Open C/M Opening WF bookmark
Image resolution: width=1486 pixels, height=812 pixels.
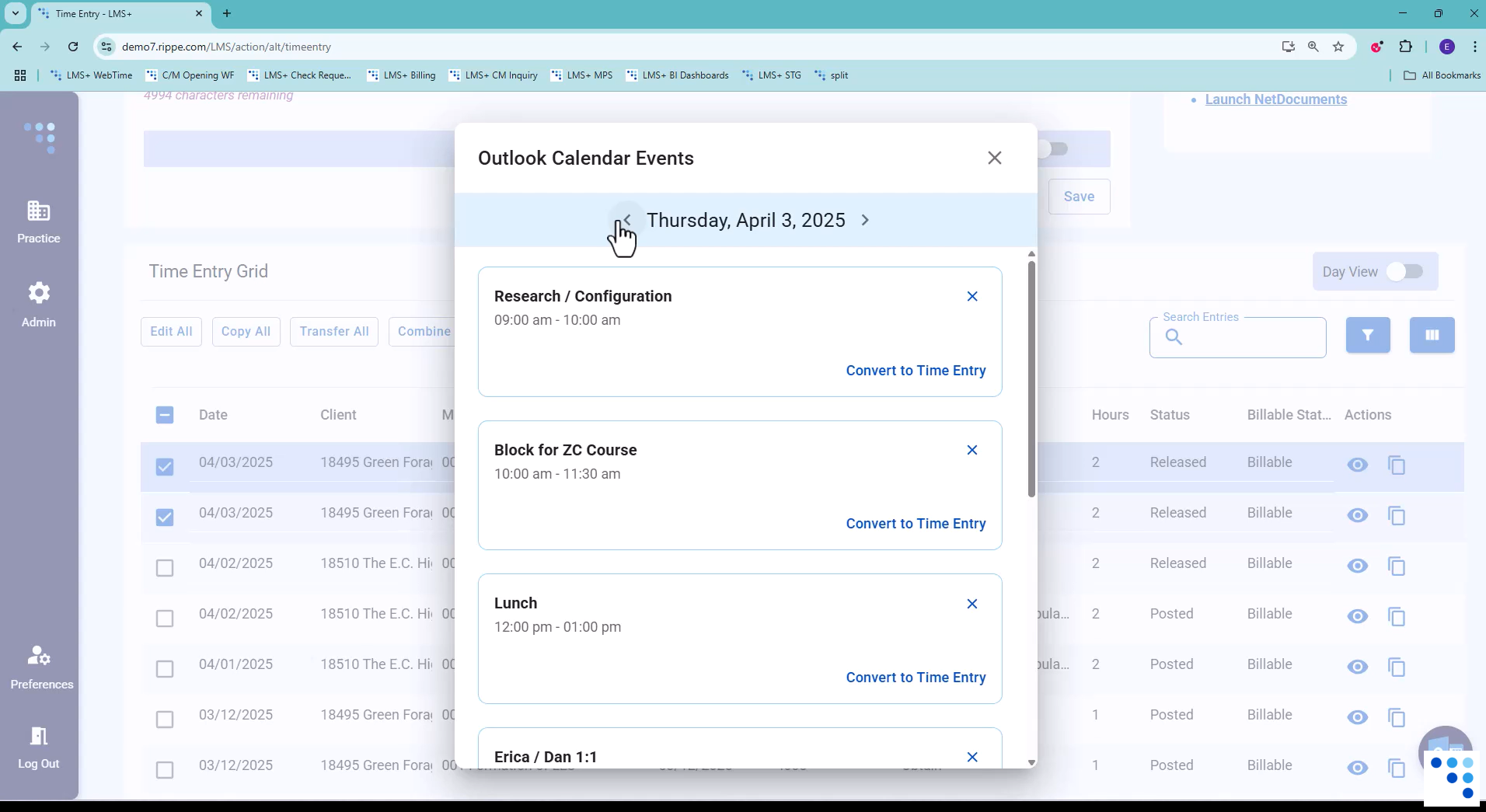(190, 75)
